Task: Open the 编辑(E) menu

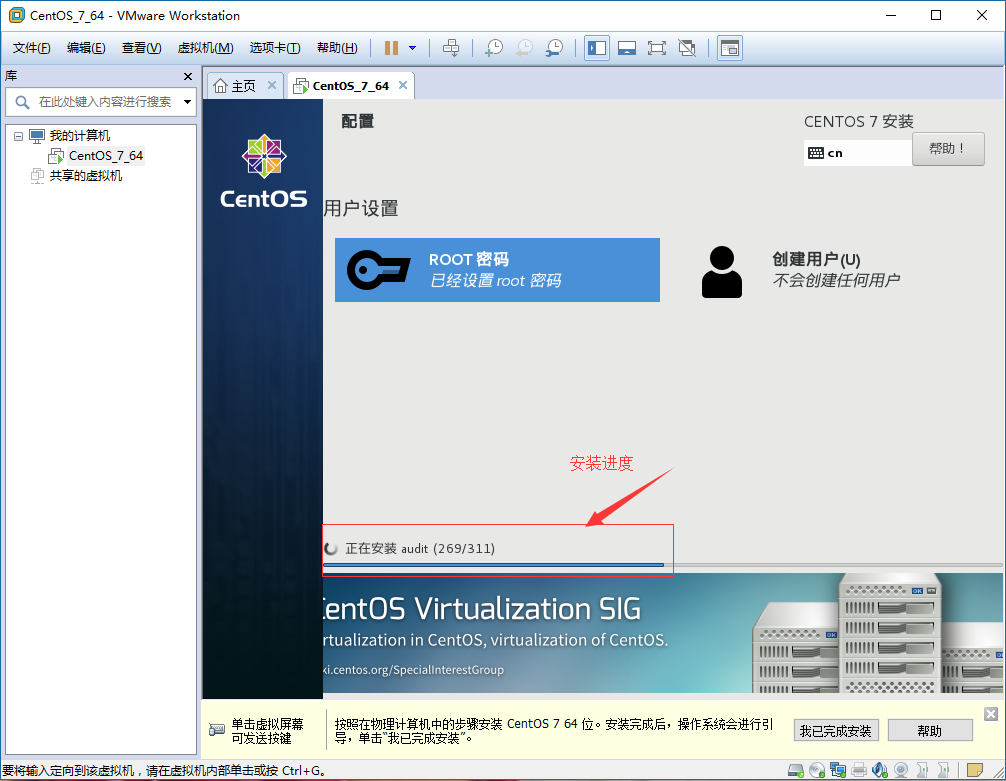Action: click(x=86, y=48)
